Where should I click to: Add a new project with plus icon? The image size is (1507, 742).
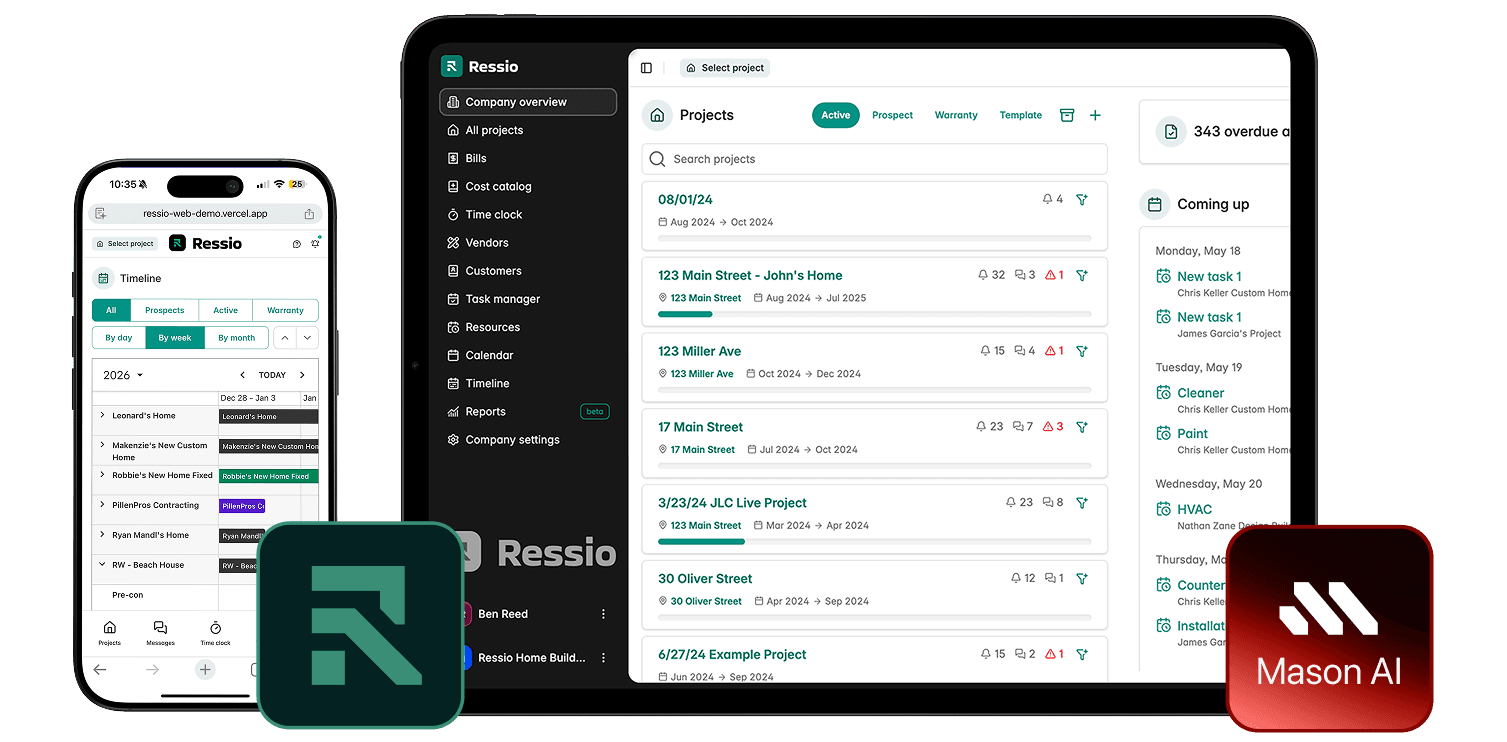(1095, 115)
